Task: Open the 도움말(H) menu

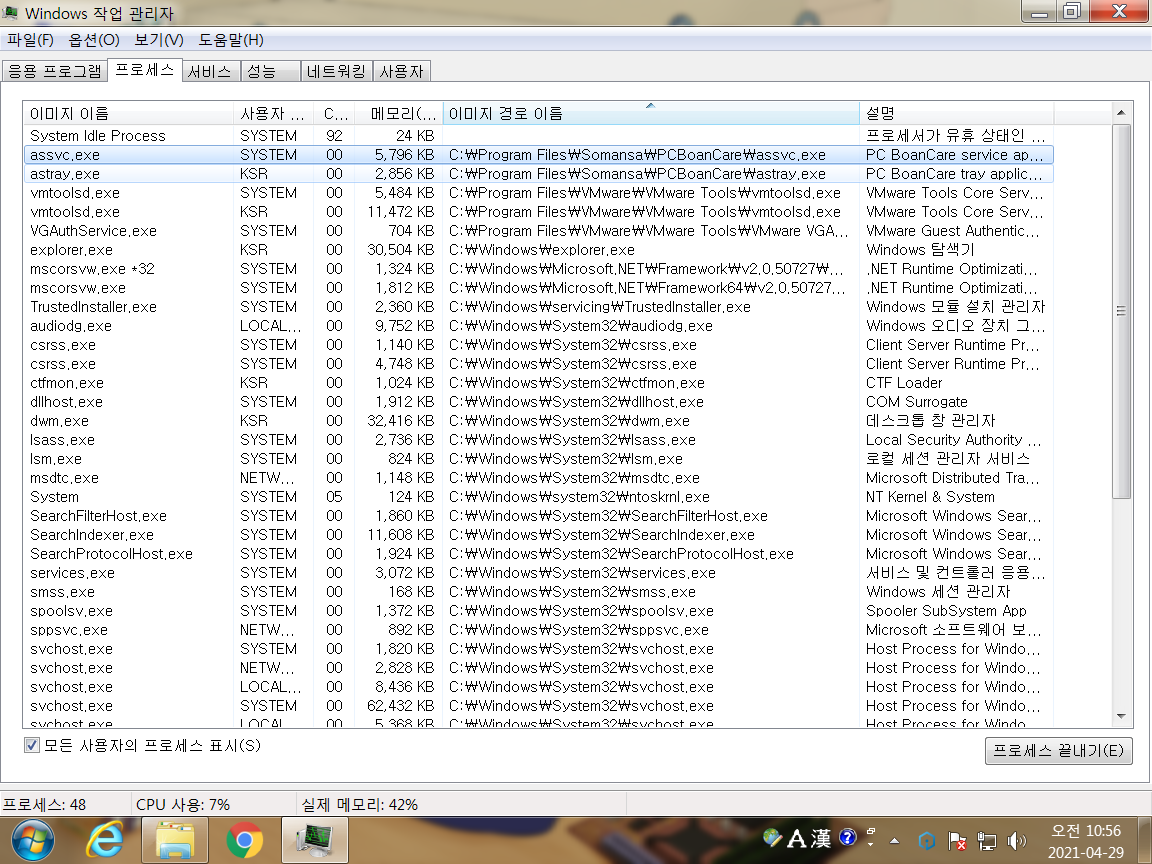Action: (x=231, y=40)
